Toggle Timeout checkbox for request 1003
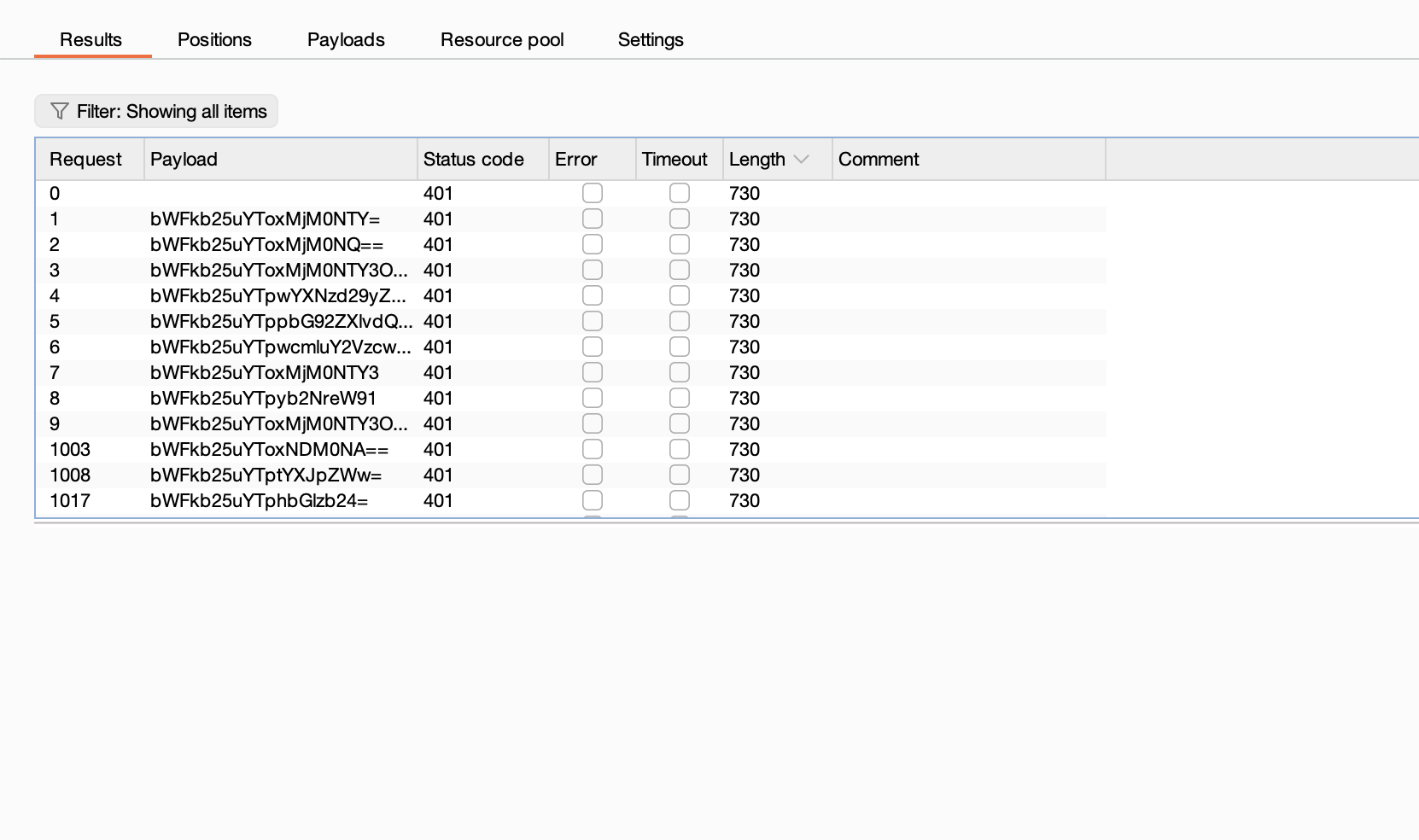 point(680,449)
